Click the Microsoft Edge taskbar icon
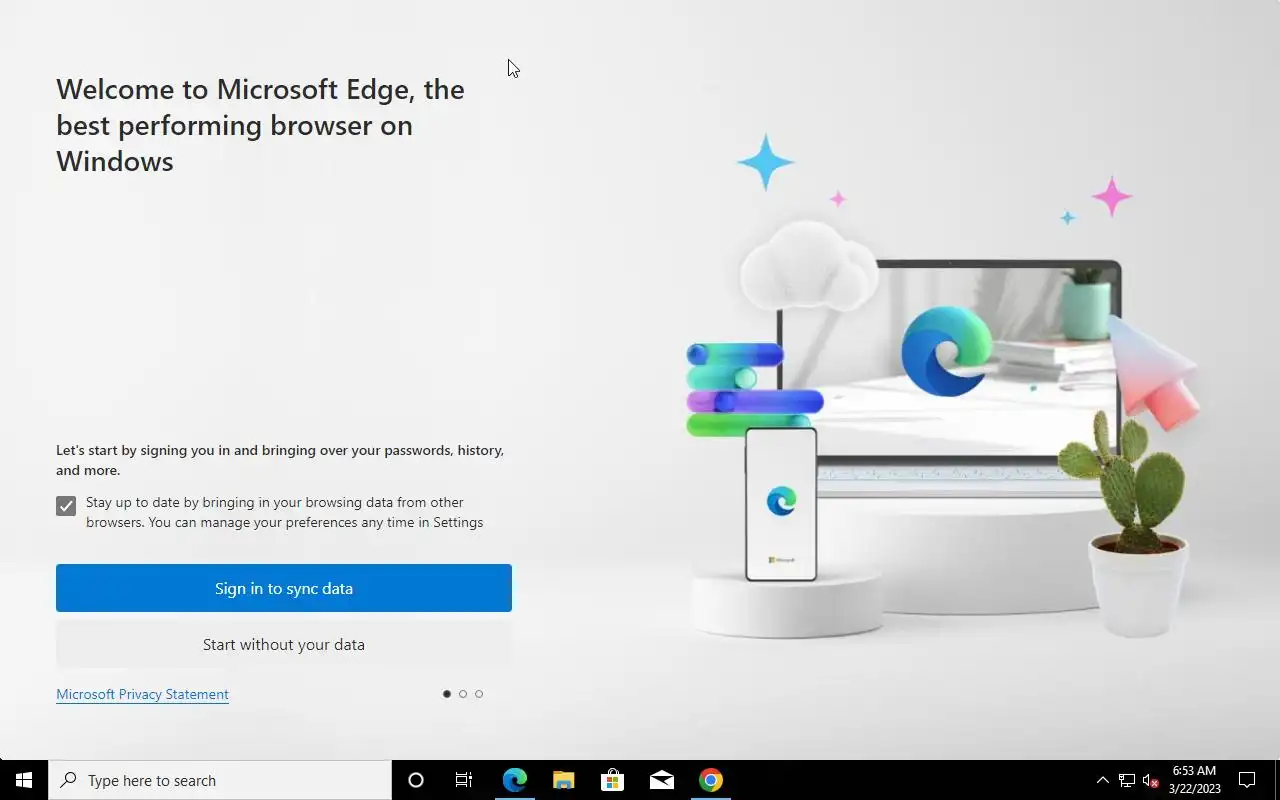The height and width of the screenshot is (800, 1280). 515,780
